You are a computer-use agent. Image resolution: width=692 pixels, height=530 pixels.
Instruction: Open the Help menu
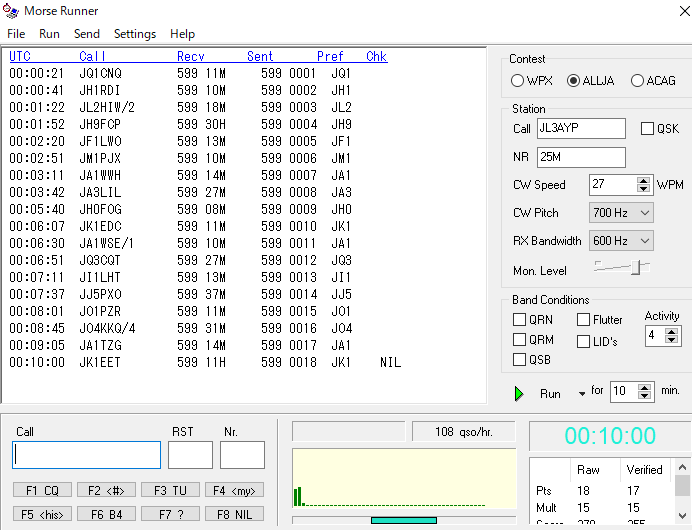pos(182,34)
